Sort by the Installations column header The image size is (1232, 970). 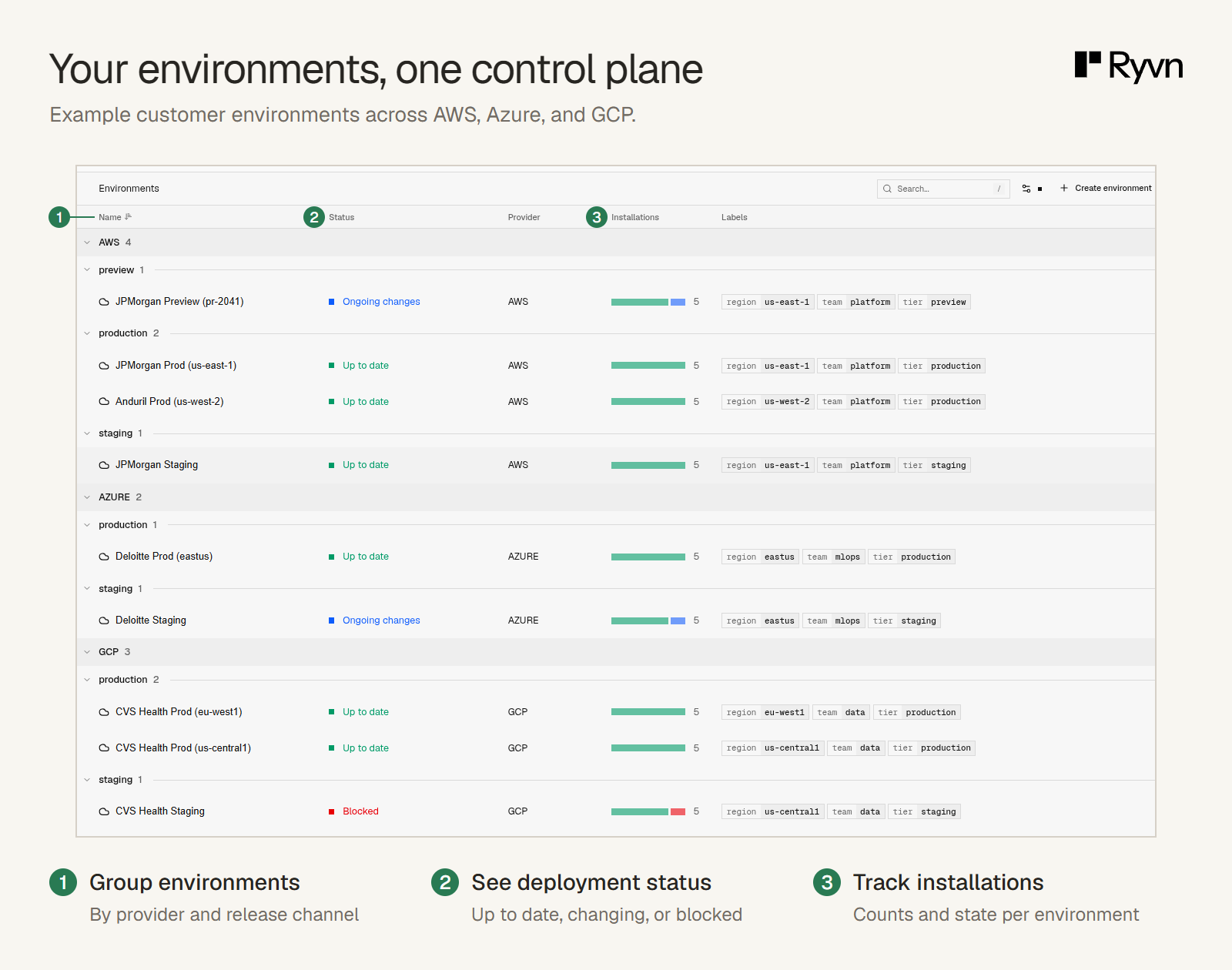pos(635,217)
